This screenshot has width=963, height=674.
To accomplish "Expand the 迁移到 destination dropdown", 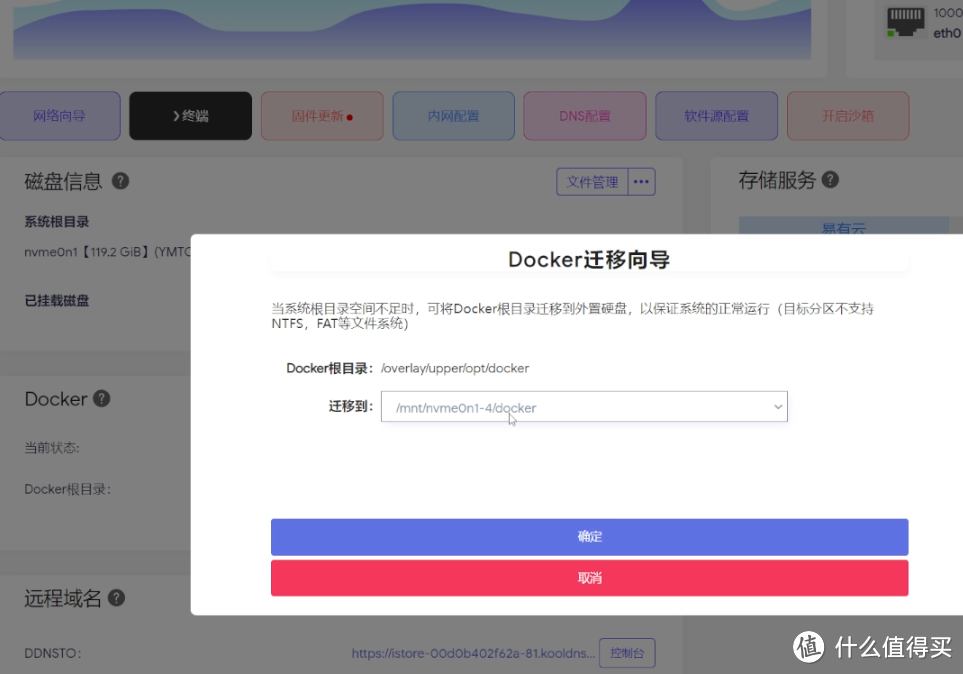I will click(x=778, y=407).
